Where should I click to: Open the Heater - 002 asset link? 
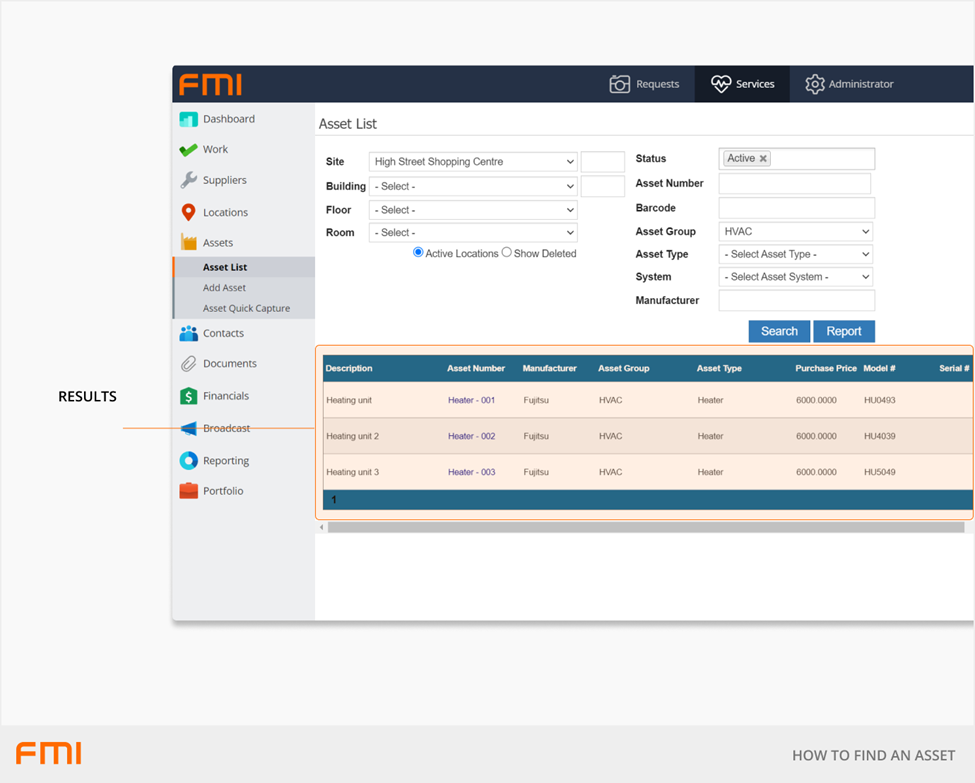point(471,436)
